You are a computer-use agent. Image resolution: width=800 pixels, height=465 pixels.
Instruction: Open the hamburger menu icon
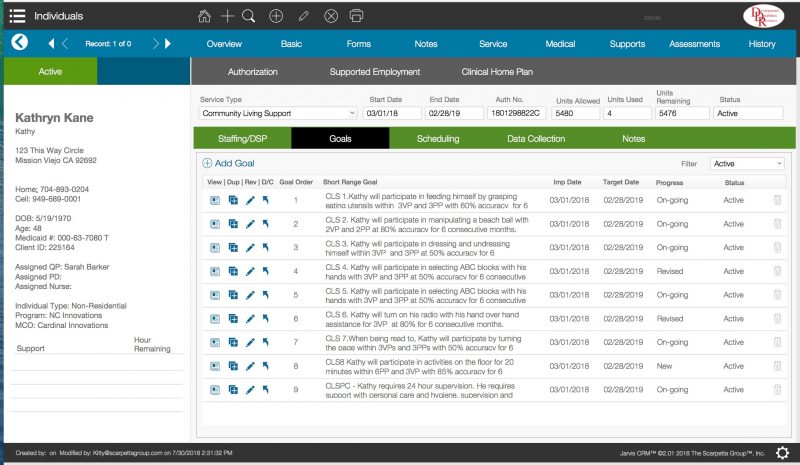(17, 16)
